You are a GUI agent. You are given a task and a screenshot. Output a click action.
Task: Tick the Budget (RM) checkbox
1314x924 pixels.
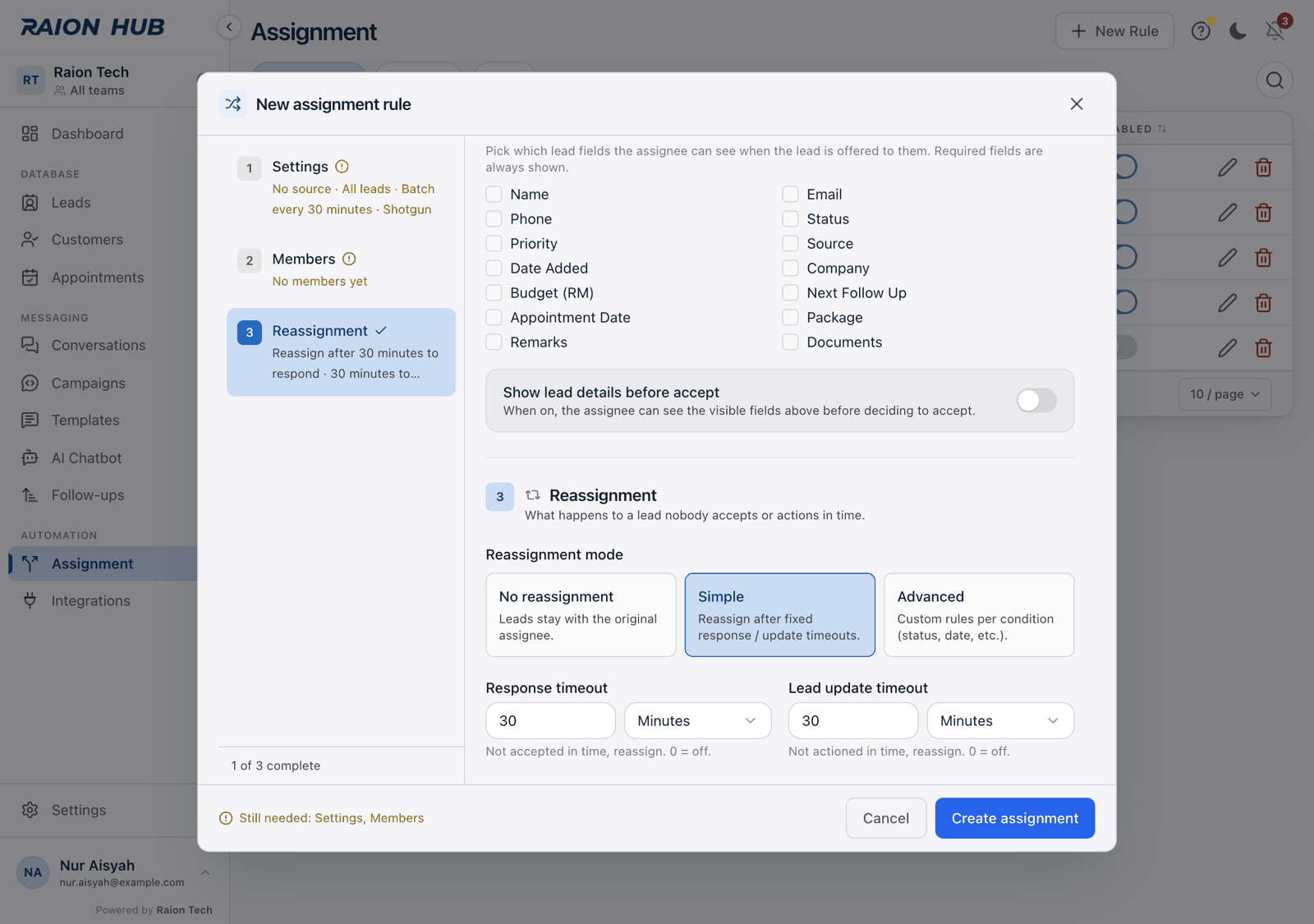click(494, 293)
